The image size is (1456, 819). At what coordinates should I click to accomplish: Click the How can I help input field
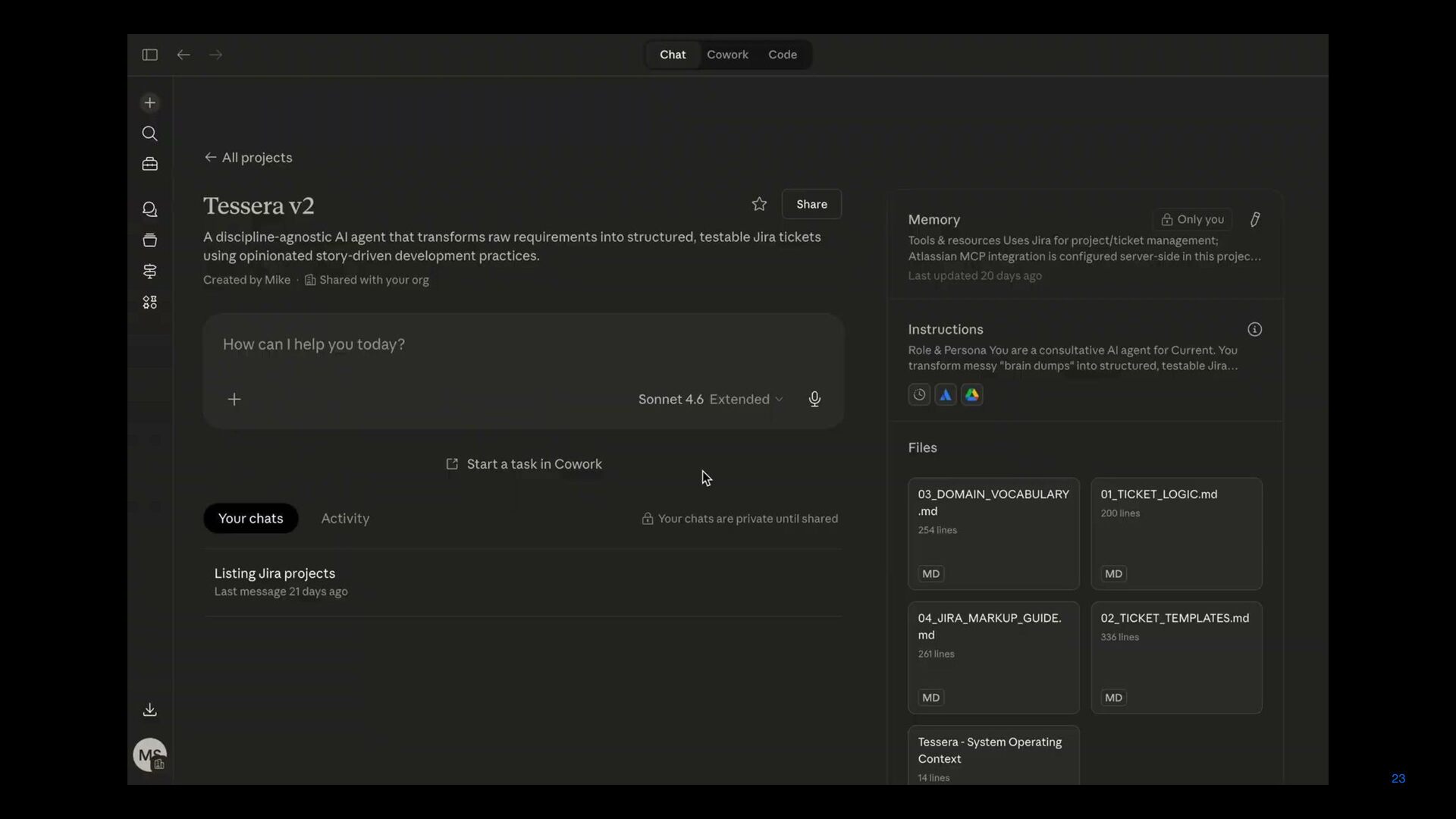point(523,344)
